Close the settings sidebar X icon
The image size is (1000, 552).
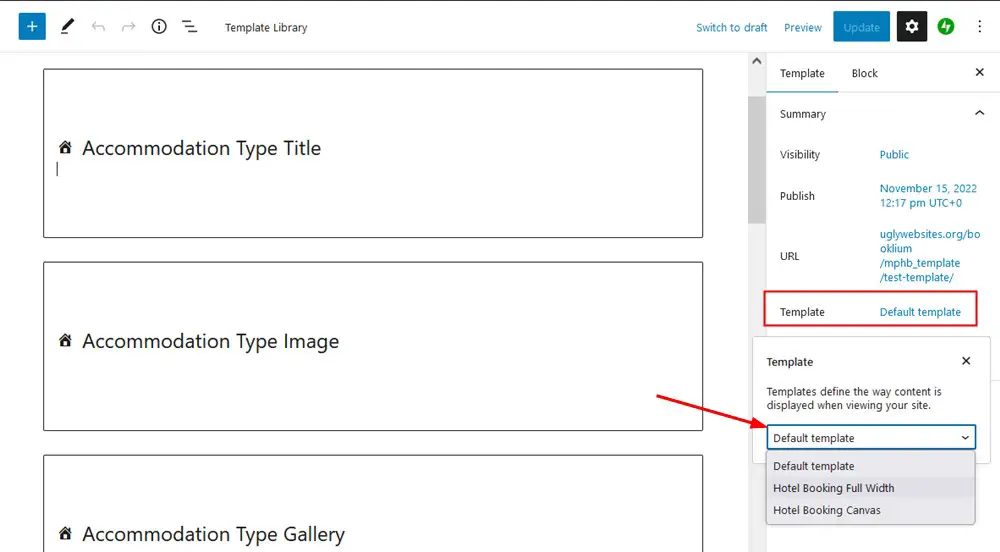click(980, 73)
